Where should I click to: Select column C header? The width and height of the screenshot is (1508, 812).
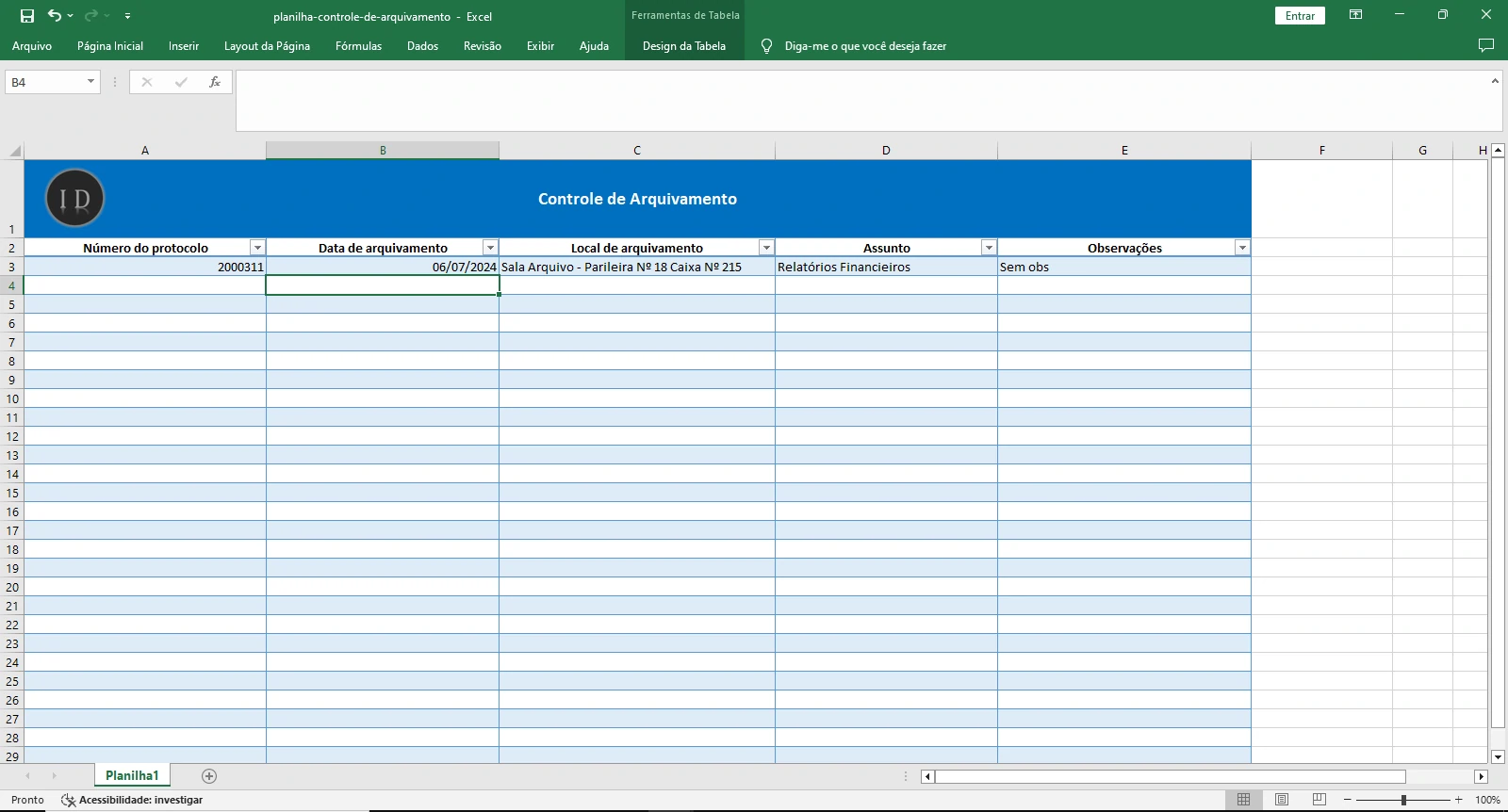(637, 151)
